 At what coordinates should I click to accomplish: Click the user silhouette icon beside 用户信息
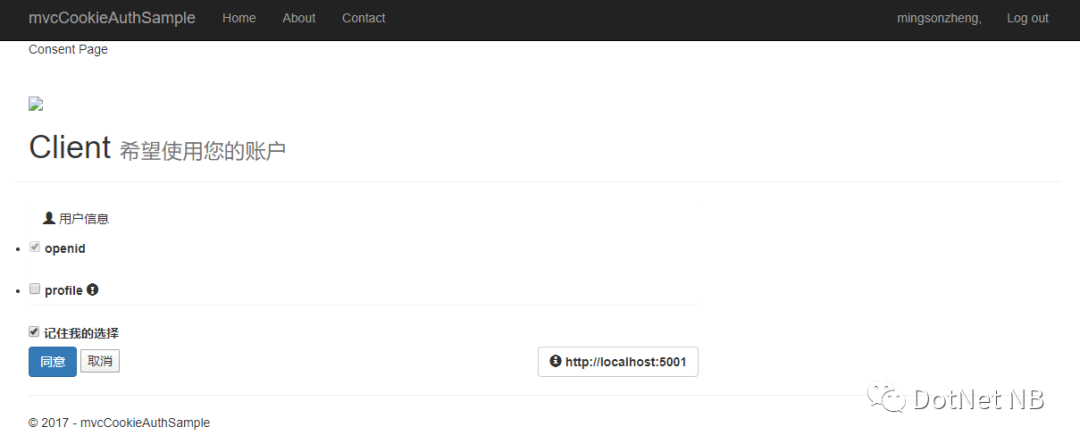point(49,218)
